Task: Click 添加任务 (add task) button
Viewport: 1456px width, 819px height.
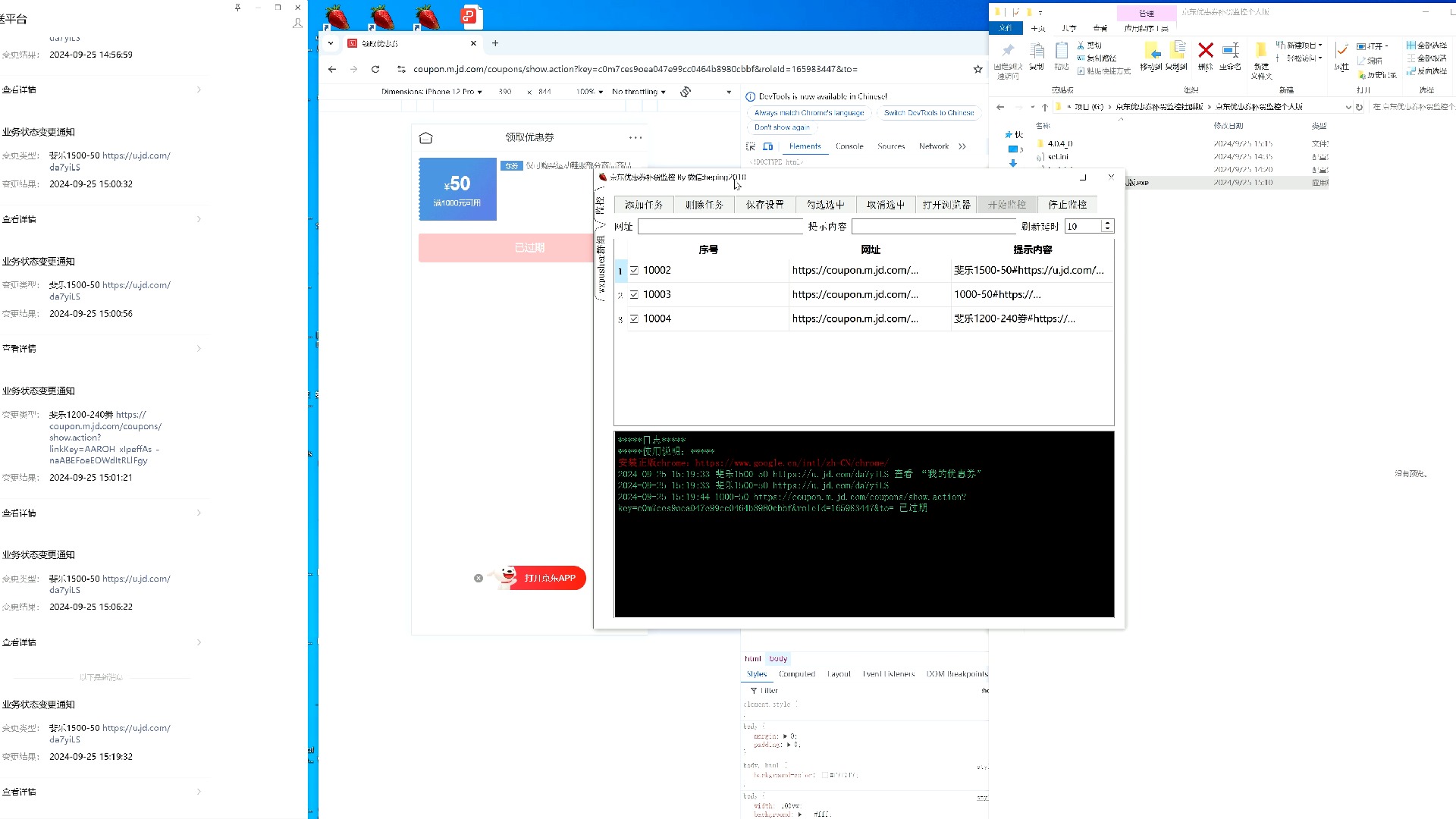Action: pyautogui.click(x=644, y=205)
